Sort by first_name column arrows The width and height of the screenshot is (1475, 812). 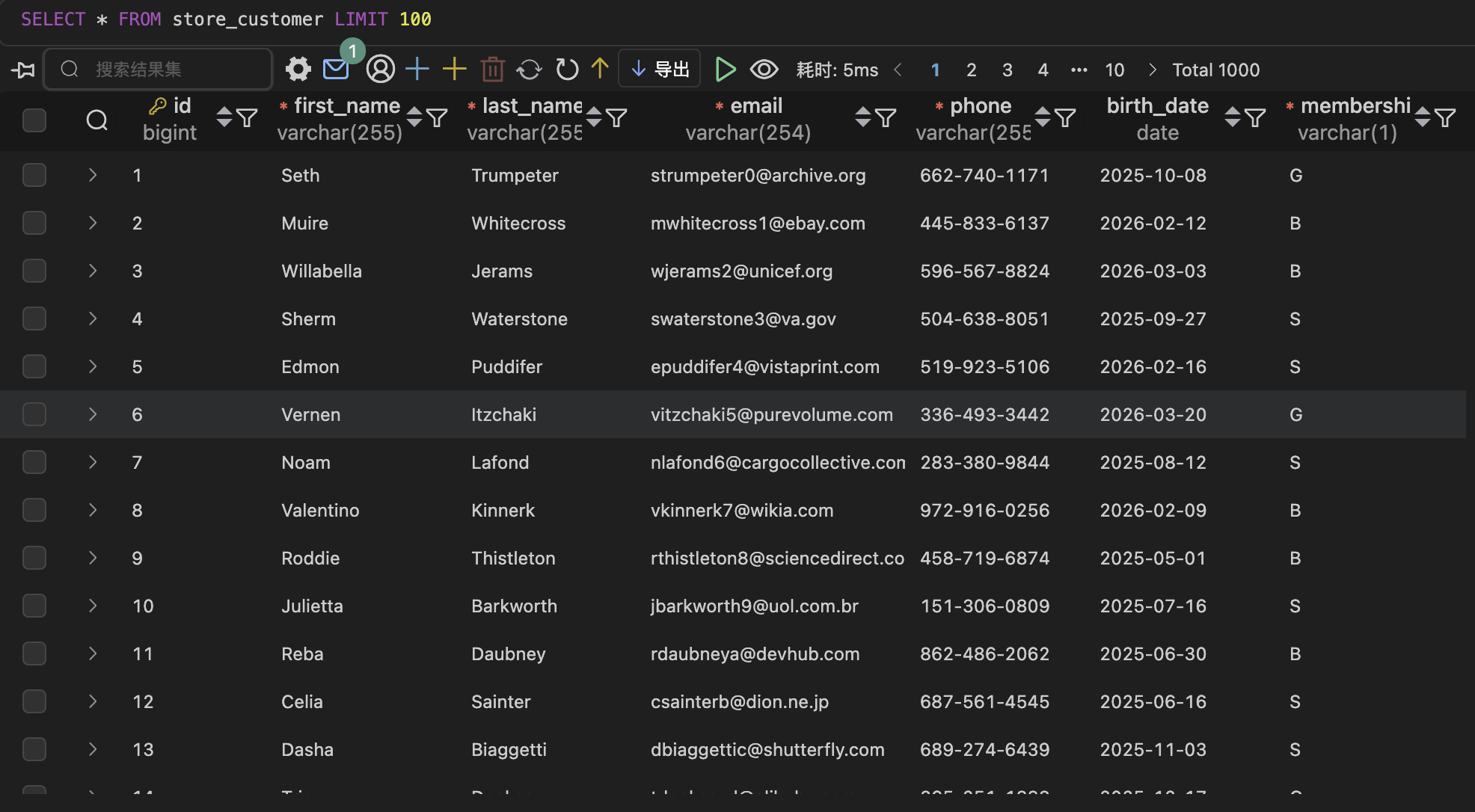(x=414, y=117)
